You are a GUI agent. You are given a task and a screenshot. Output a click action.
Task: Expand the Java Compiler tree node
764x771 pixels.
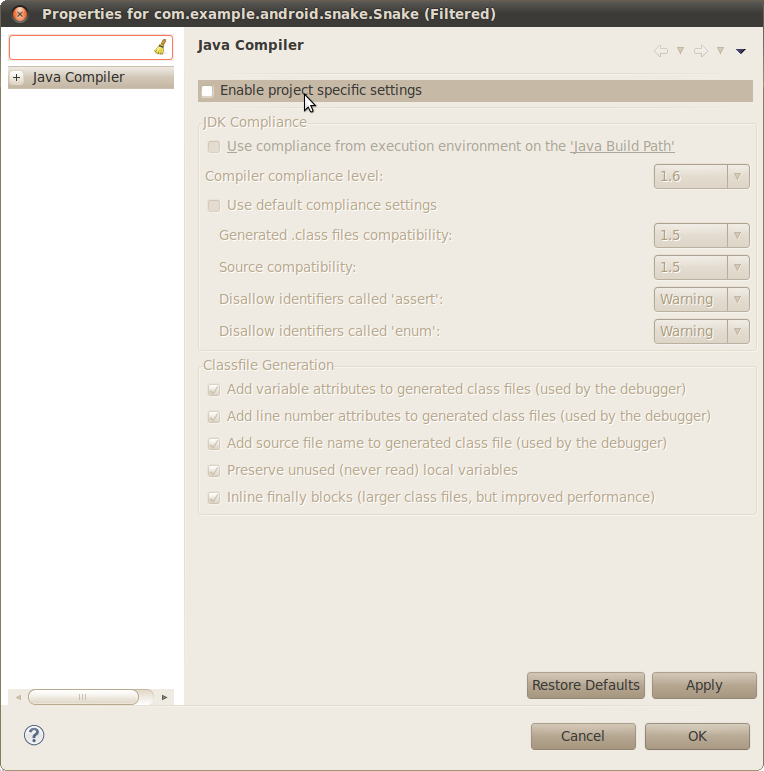(x=17, y=78)
